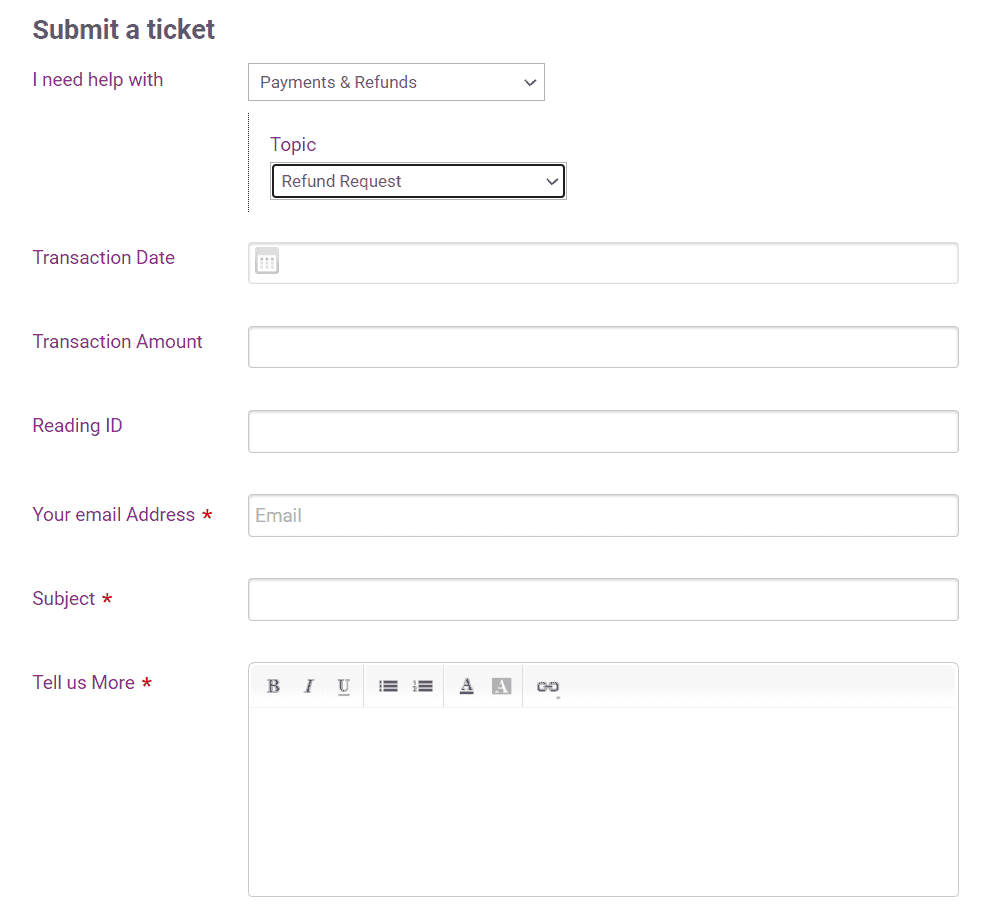Click the "Your email Address" label
Viewport: 983px width, 907px height.
pyautogui.click(x=113, y=515)
